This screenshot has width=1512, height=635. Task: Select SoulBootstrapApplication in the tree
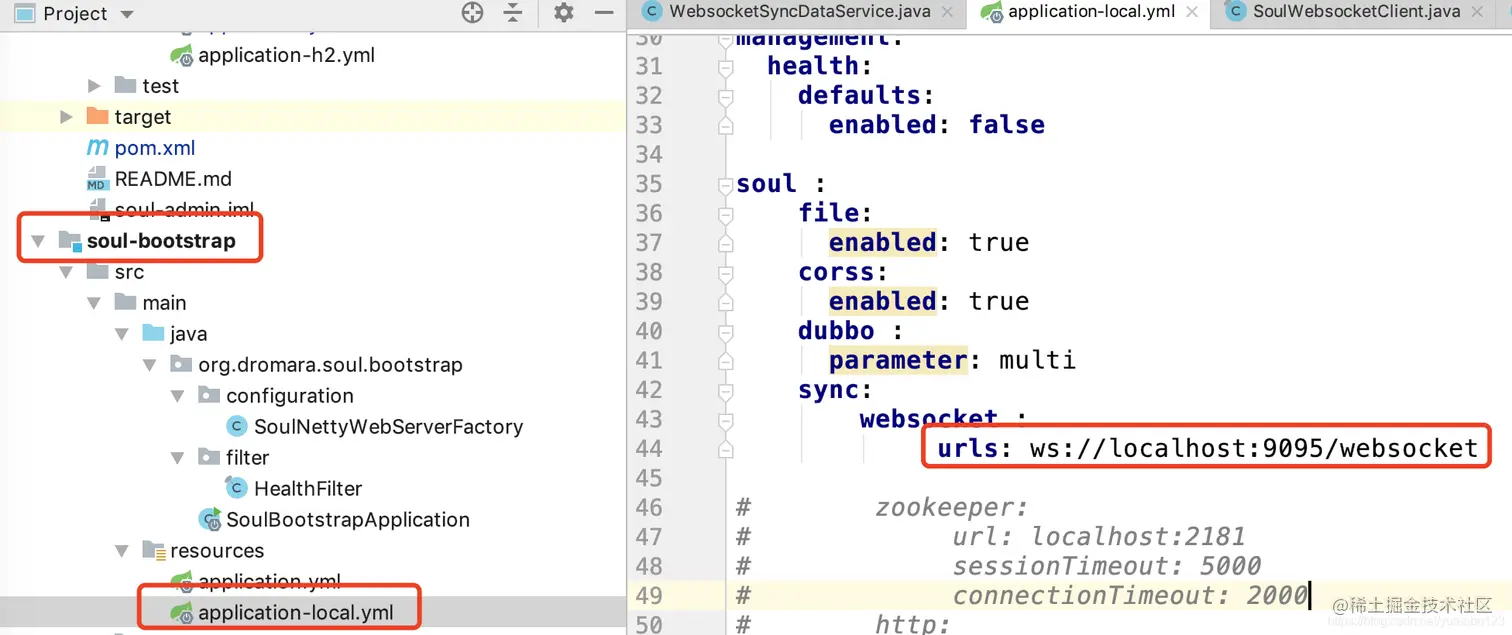coord(348,520)
